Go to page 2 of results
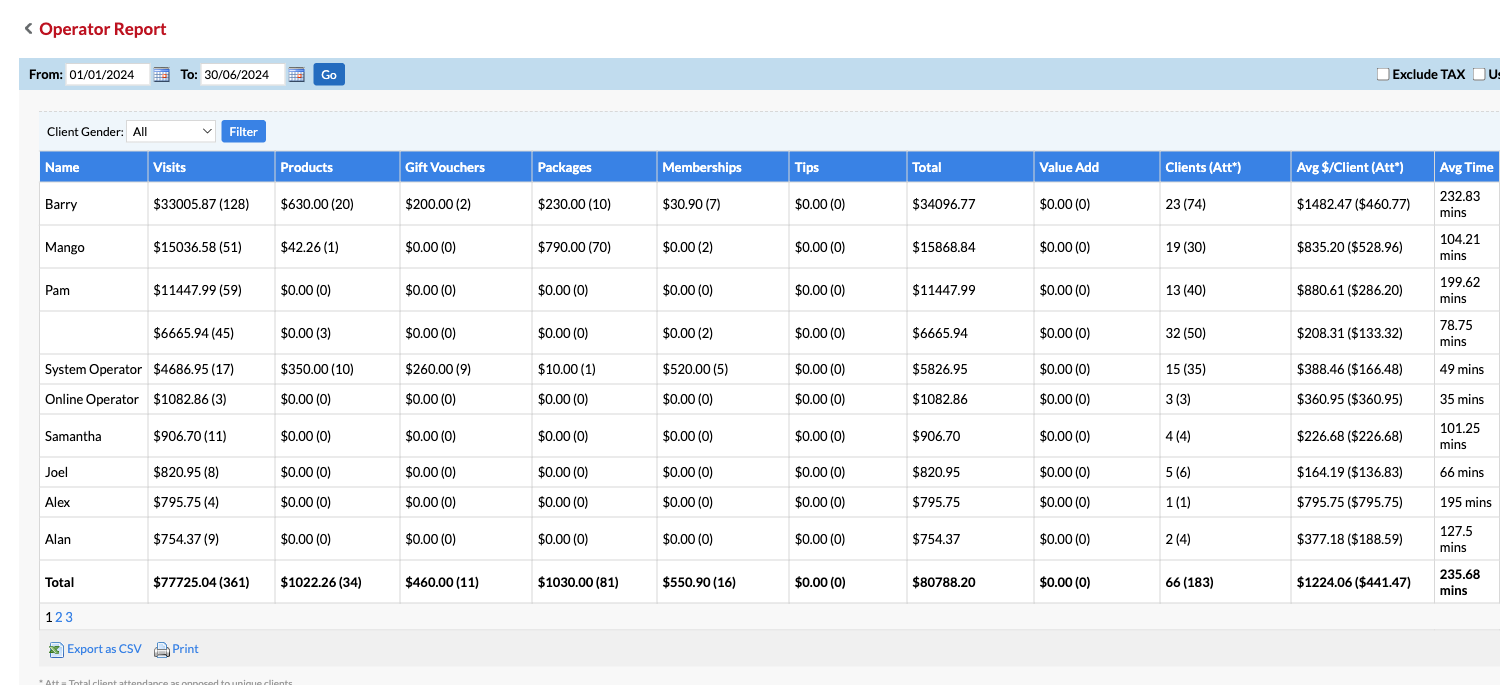Viewport: 1500px width, 685px height. point(59,617)
